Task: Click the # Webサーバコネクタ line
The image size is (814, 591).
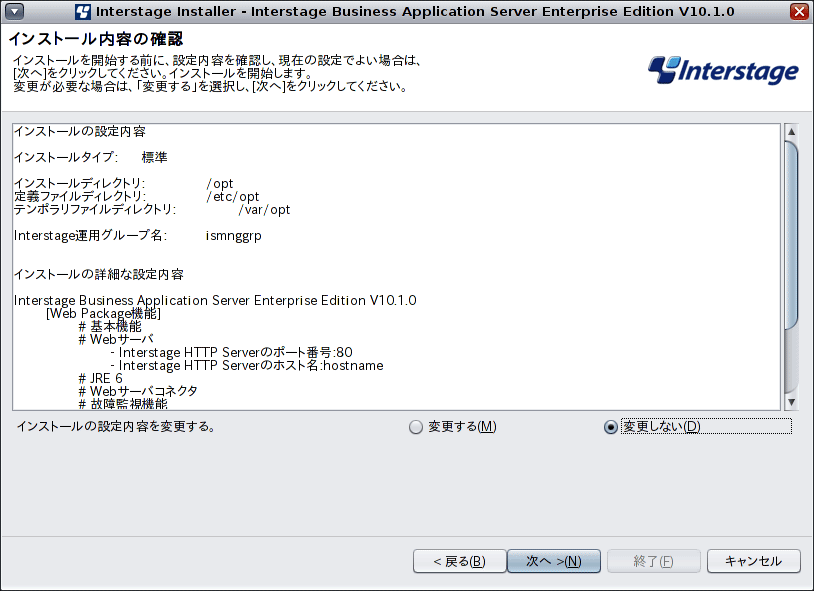Action: pyautogui.click(x=138, y=391)
